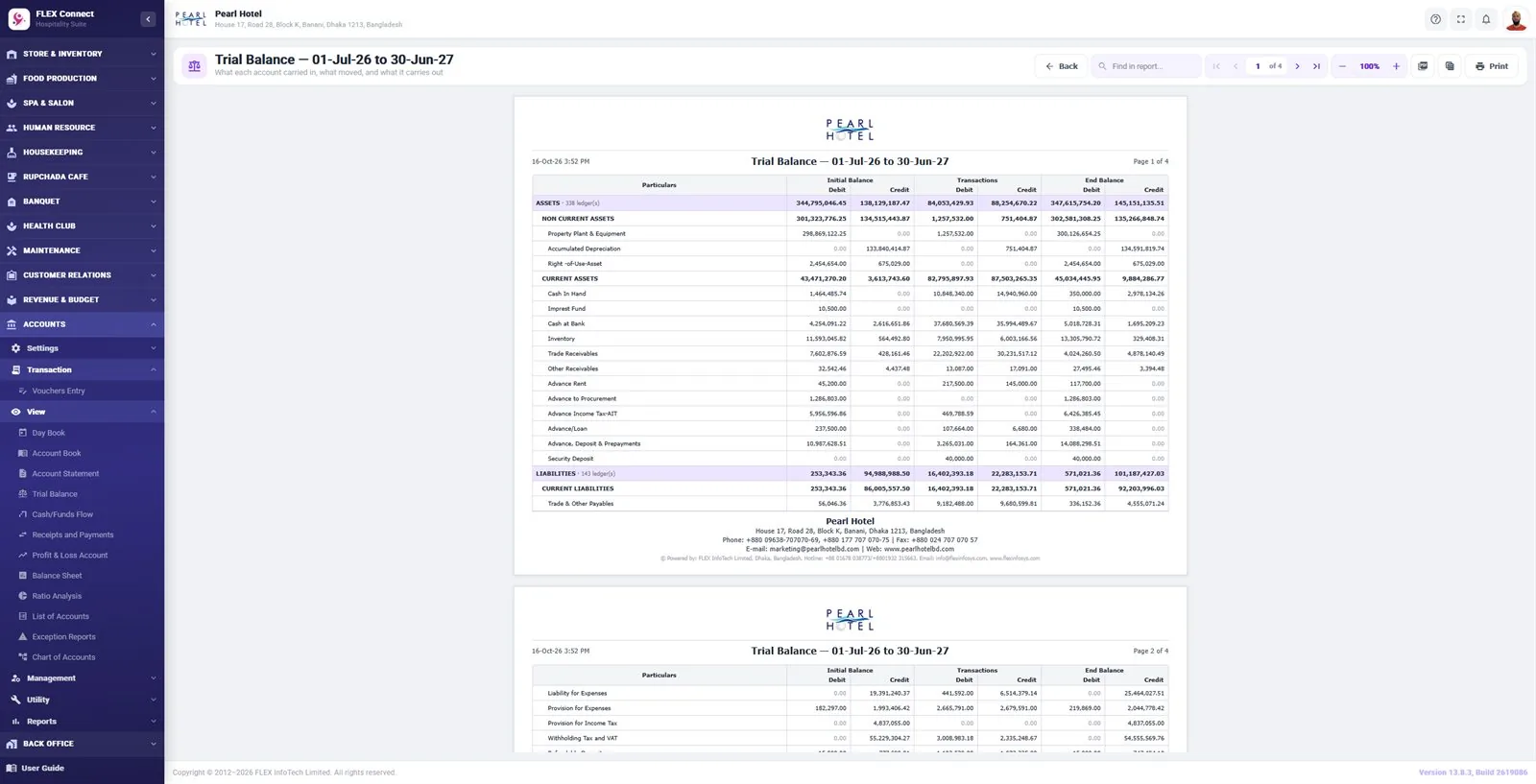Collapse the Transaction submenu
The height and width of the screenshot is (784, 1536).
[x=82, y=369]
